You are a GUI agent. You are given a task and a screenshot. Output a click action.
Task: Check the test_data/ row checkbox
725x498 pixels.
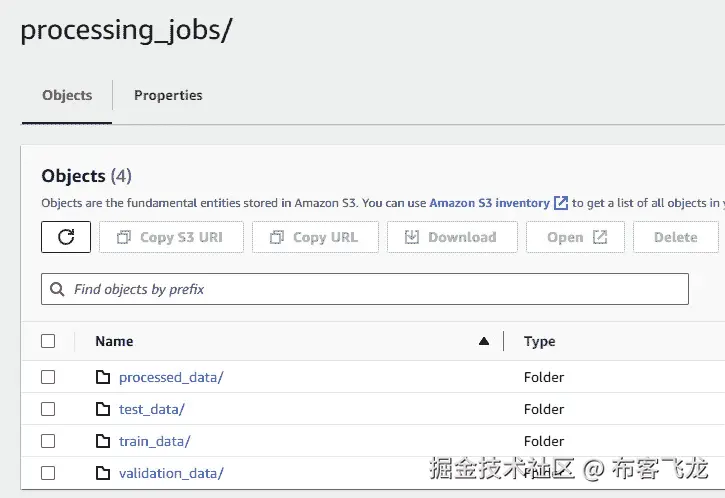point(48,409)
